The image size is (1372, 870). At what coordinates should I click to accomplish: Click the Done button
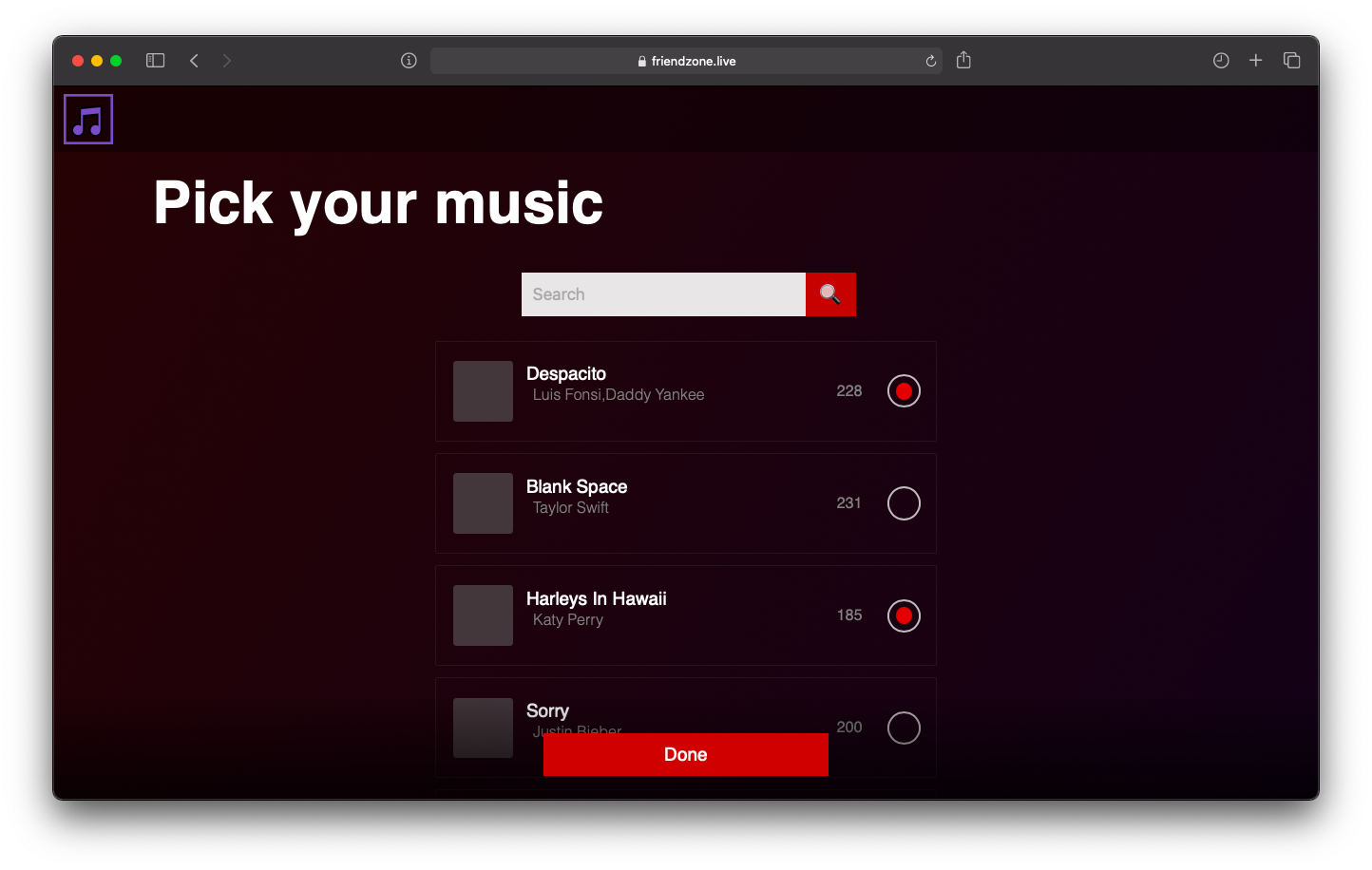pos(686,754)
